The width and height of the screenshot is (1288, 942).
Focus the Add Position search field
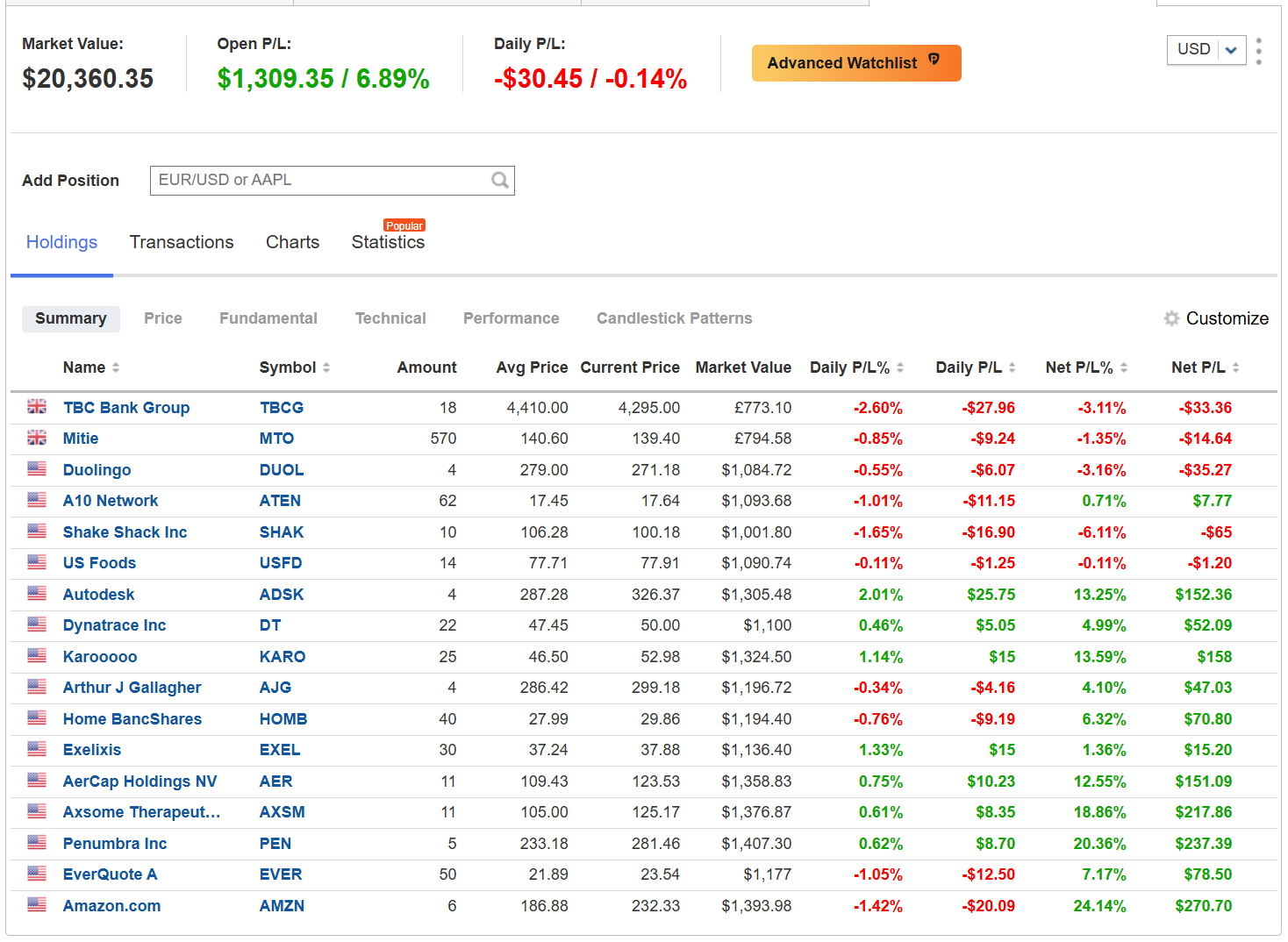coord(333,181)
